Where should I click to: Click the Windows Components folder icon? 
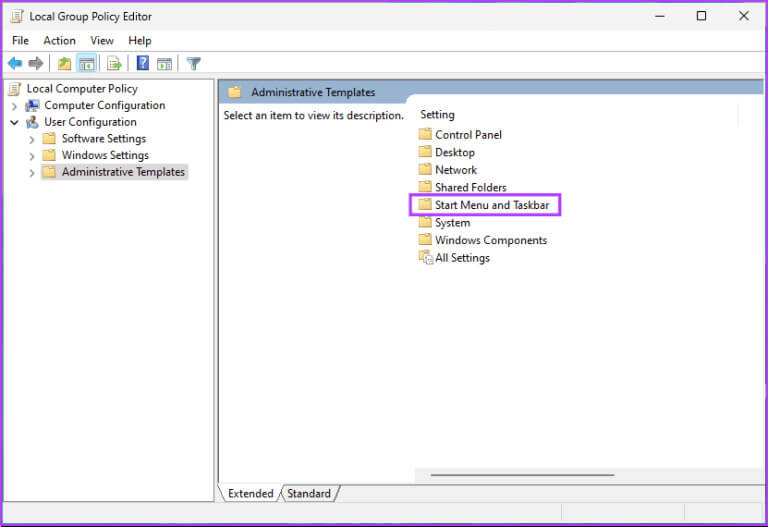point(425,240)
